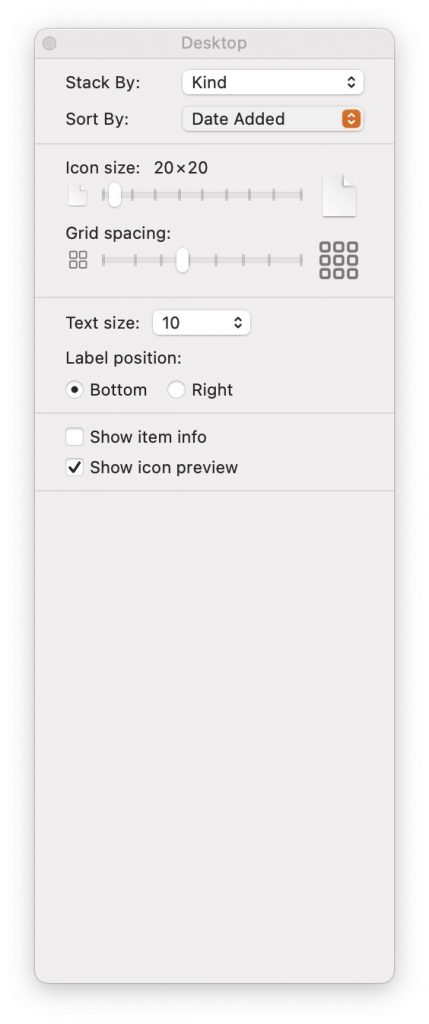
Task: Click the tight grid icon next to grid spacing
Action: click(x=78, y=260)
